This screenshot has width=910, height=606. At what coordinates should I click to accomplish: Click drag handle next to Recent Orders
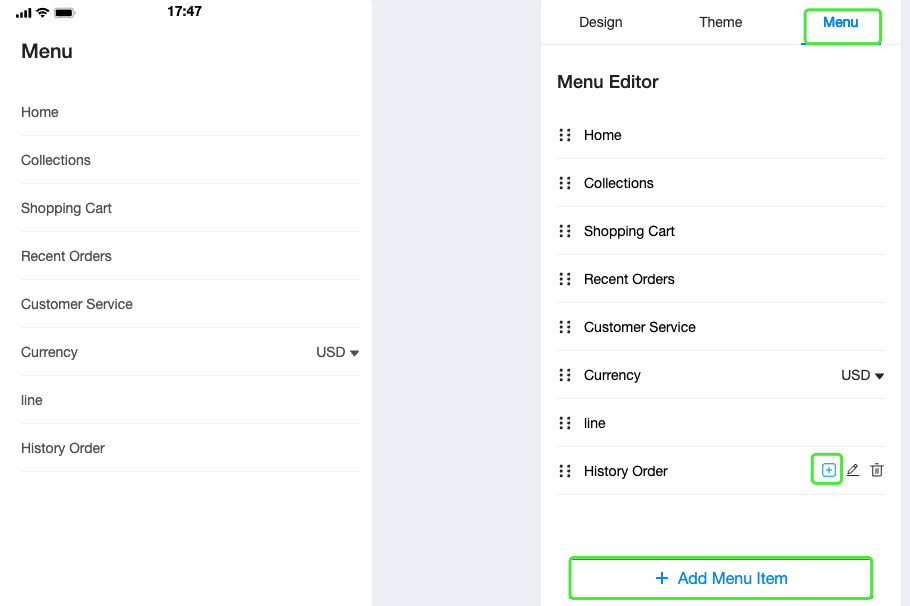point(565,279)
